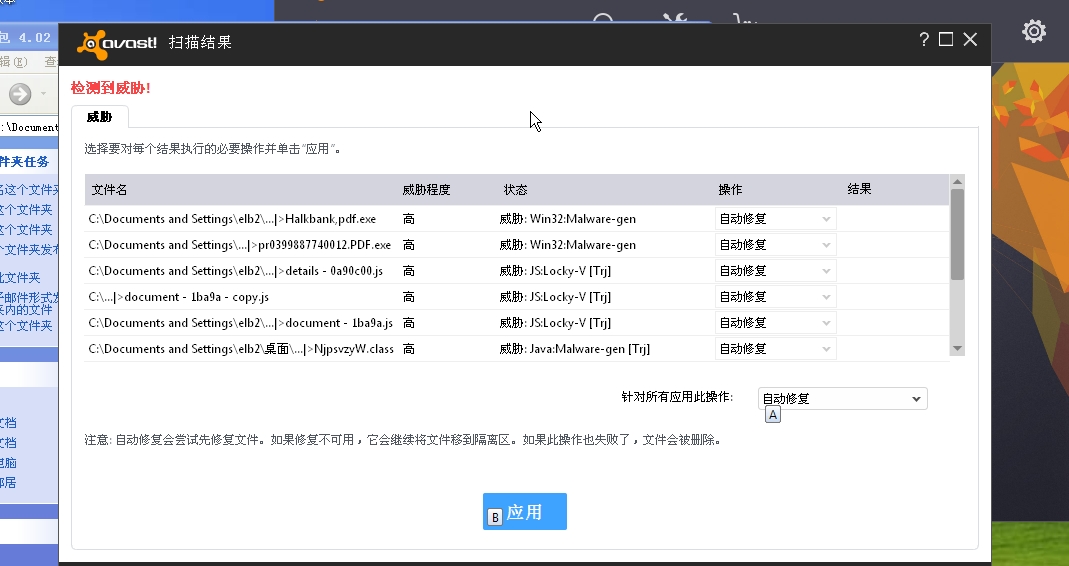The width and height of the screenshot is (1069, 566).
Task: Expand action dropdown for details - 0a90c00.js
Action: [775, 271]
